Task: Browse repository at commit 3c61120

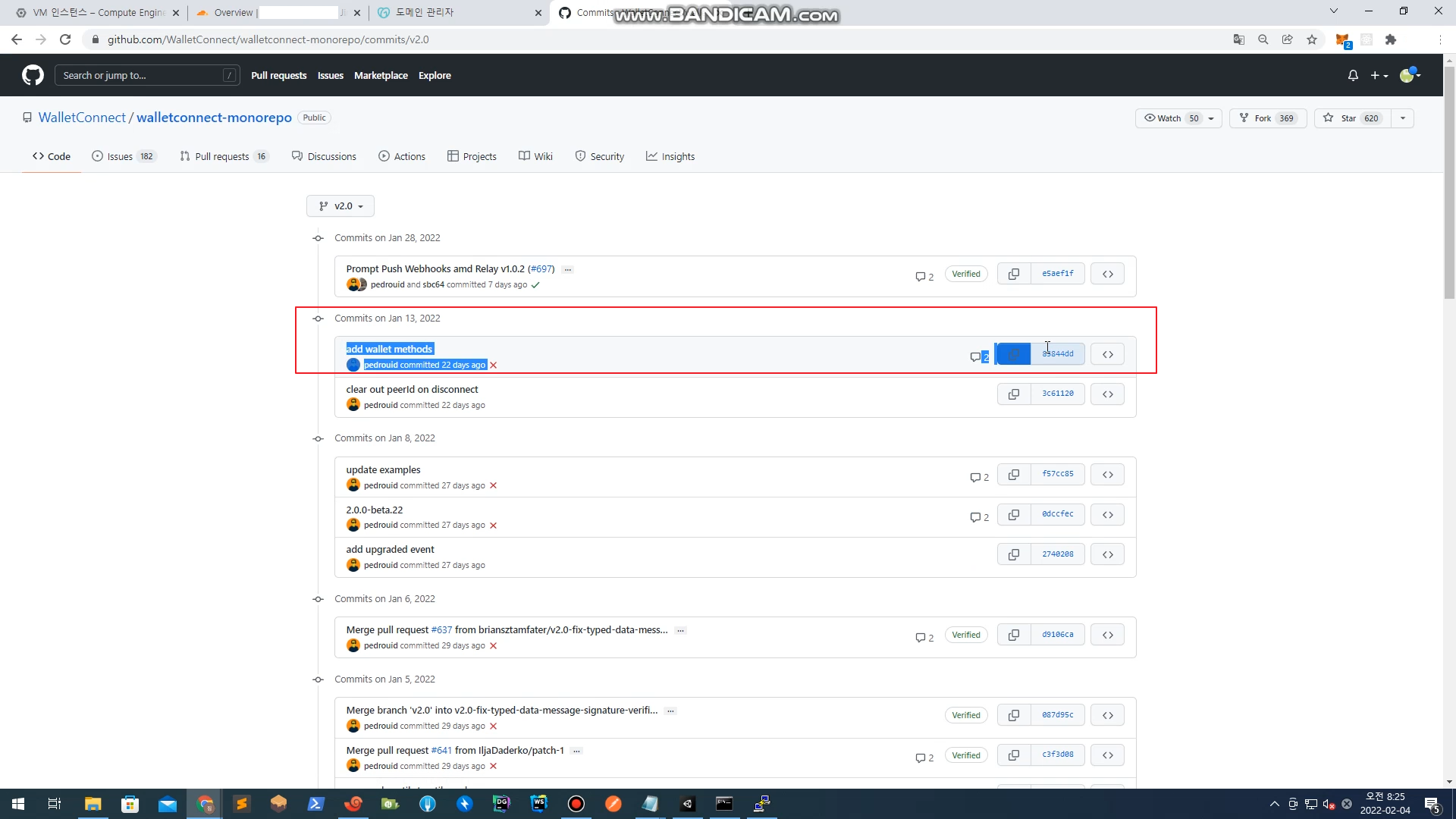Action: (x=1107, y=394)
